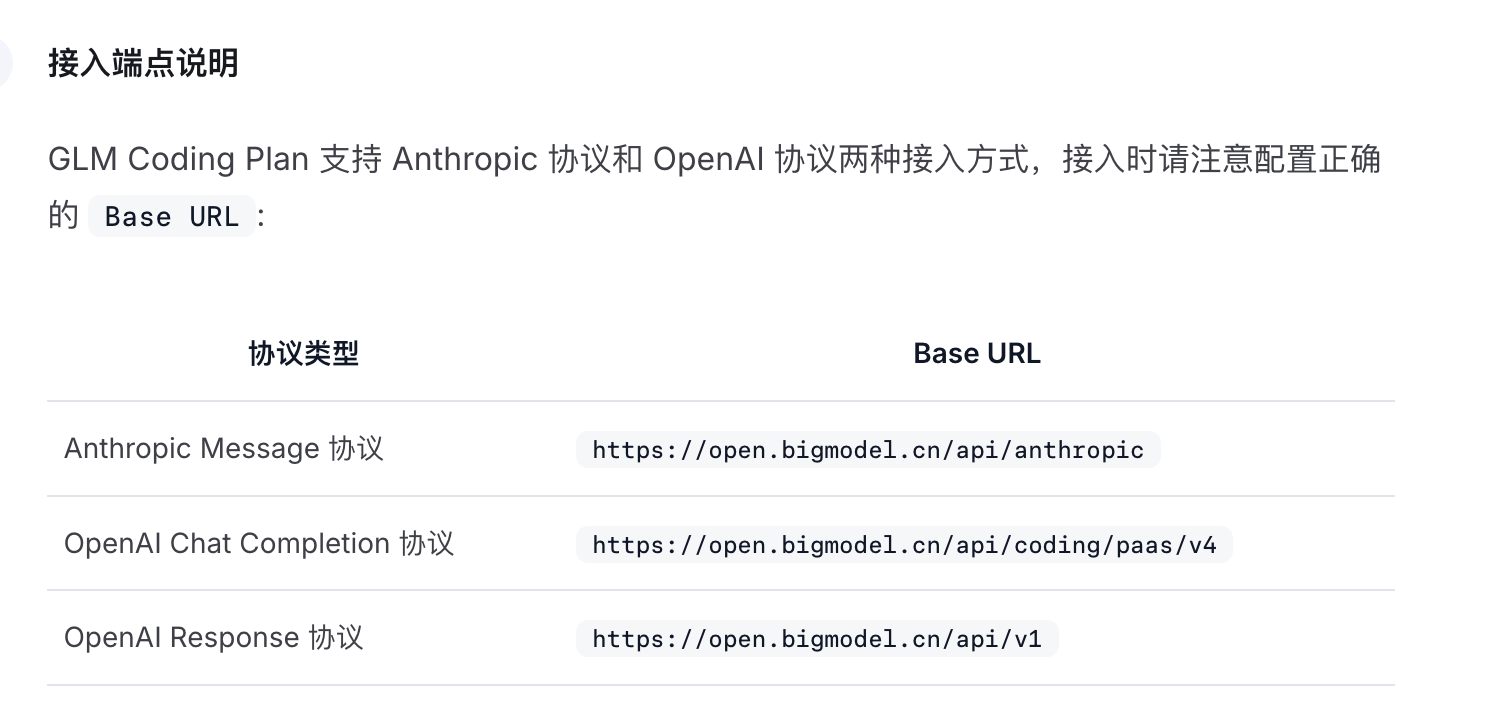
Task: Select the Base URL table column header
Action: (x=977, y=354)
